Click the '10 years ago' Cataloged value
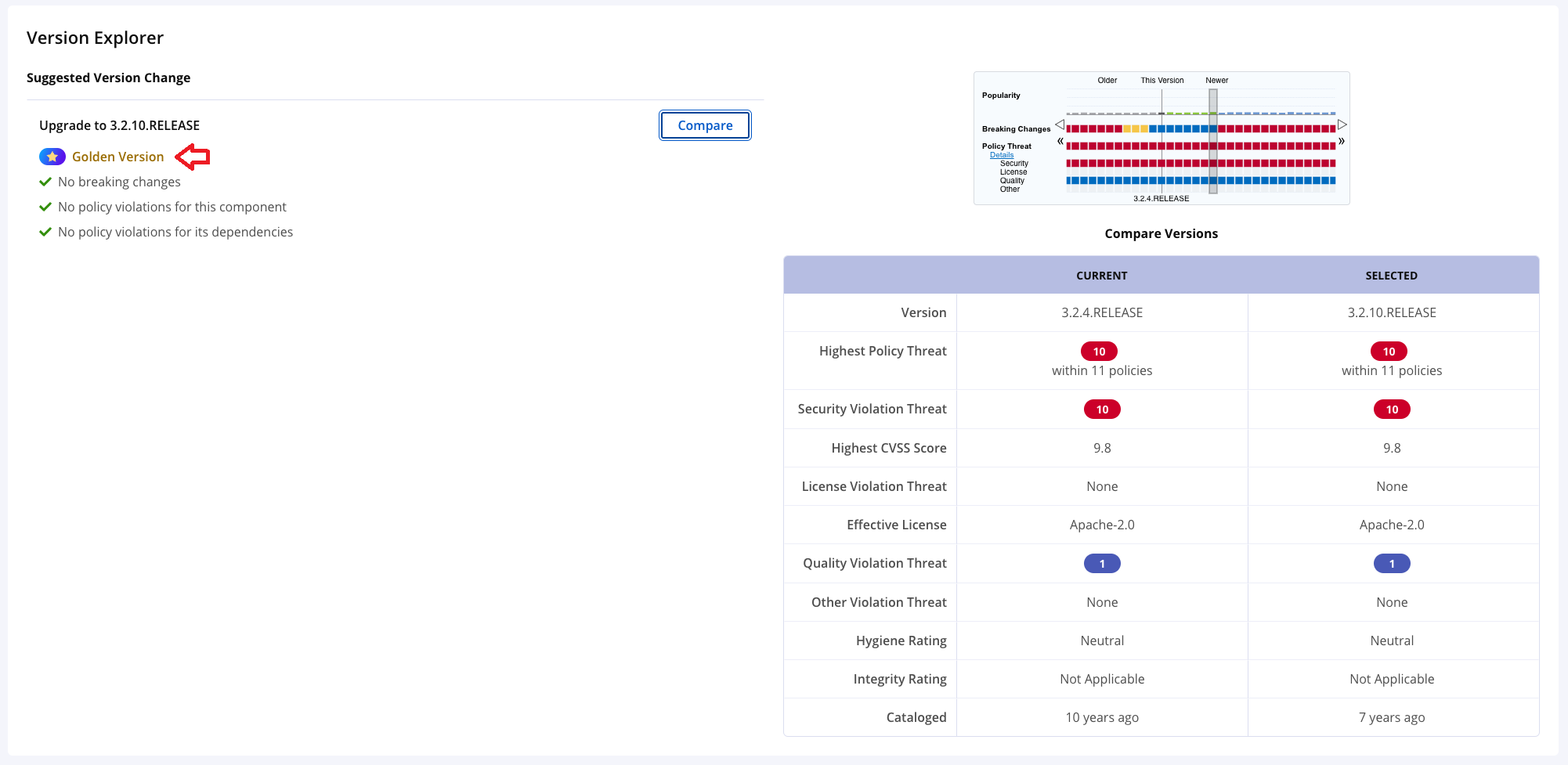The width and height of the screenshot is (1568, 765). point(1102,717)
